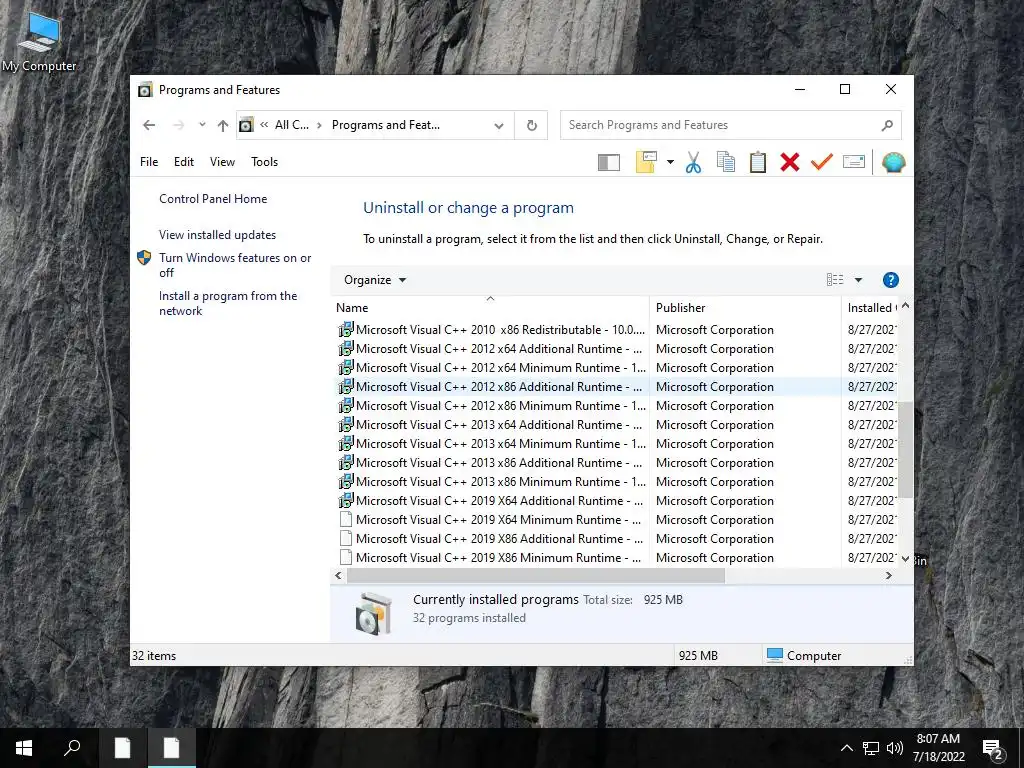Screen dimensions: 1024x768
Task: Sort by the Publisher column header
Action: pyautogui.click(x=745, y=308)
